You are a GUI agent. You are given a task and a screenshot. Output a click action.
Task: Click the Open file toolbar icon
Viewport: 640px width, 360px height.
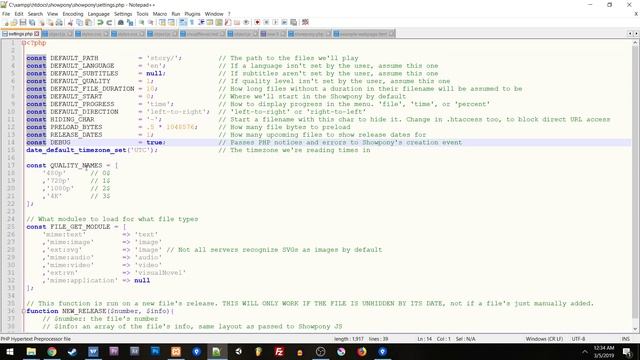[14, 22]
